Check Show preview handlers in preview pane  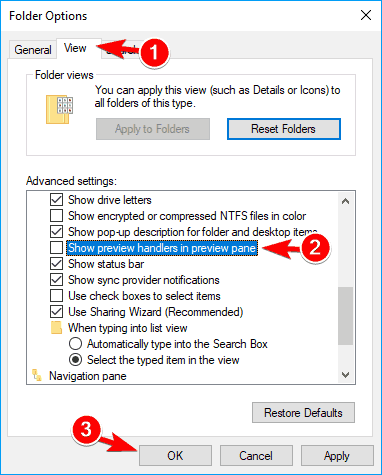coord(56,248)
